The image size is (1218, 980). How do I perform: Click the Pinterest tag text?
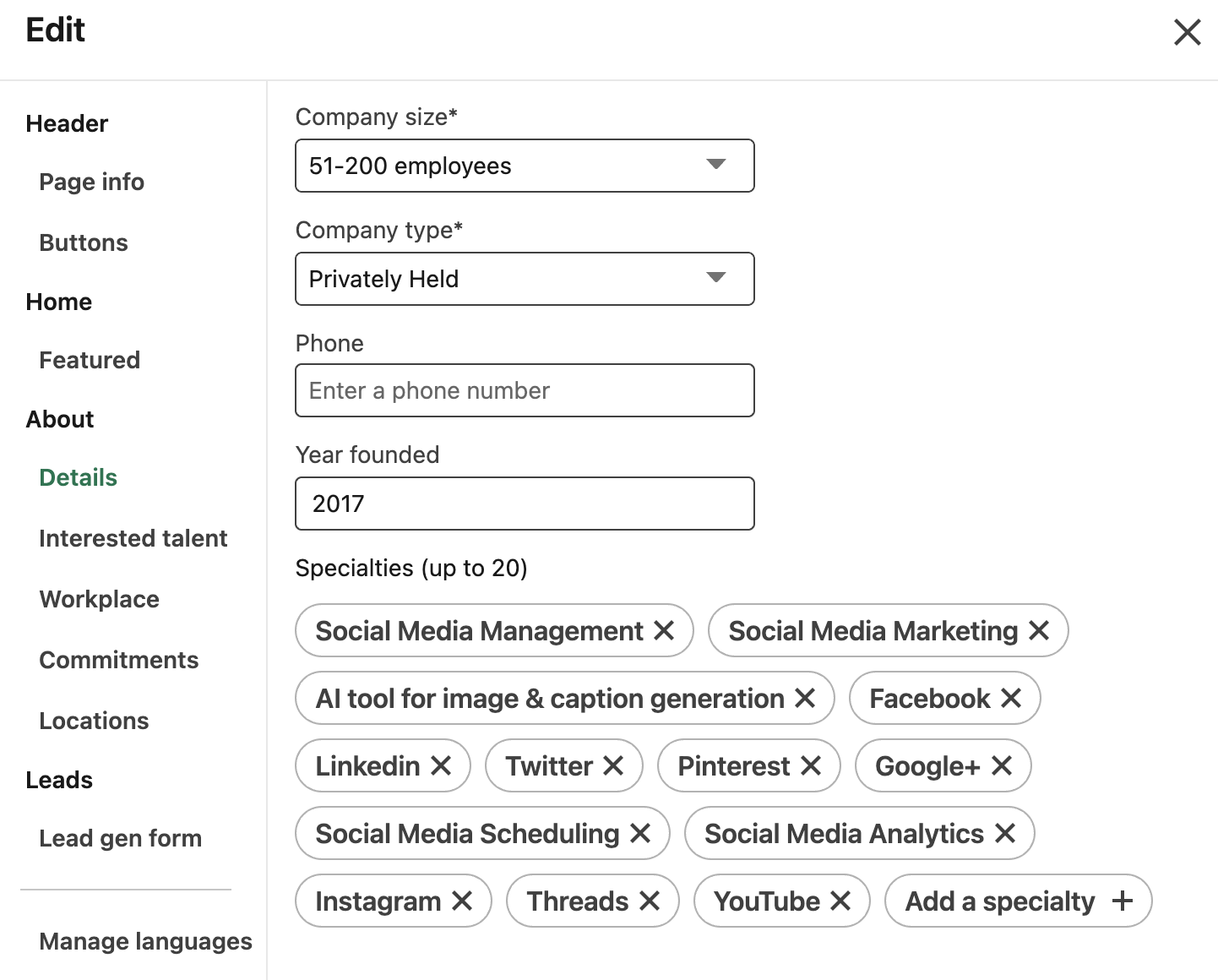pyautogui.click(x=734, y=766)
